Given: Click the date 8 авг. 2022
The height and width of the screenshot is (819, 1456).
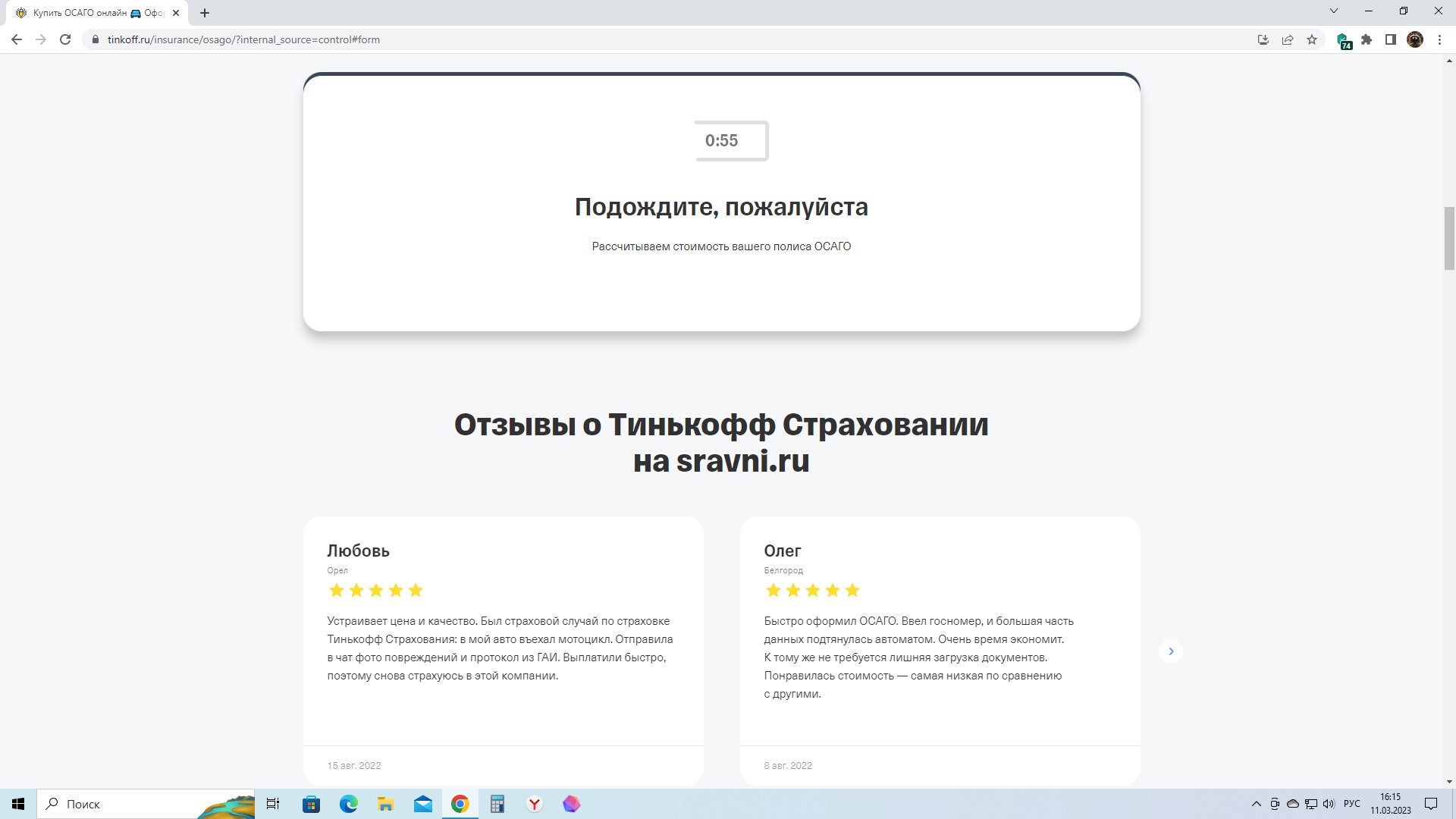Looking at the screenshot, I should tap(788, 765).
